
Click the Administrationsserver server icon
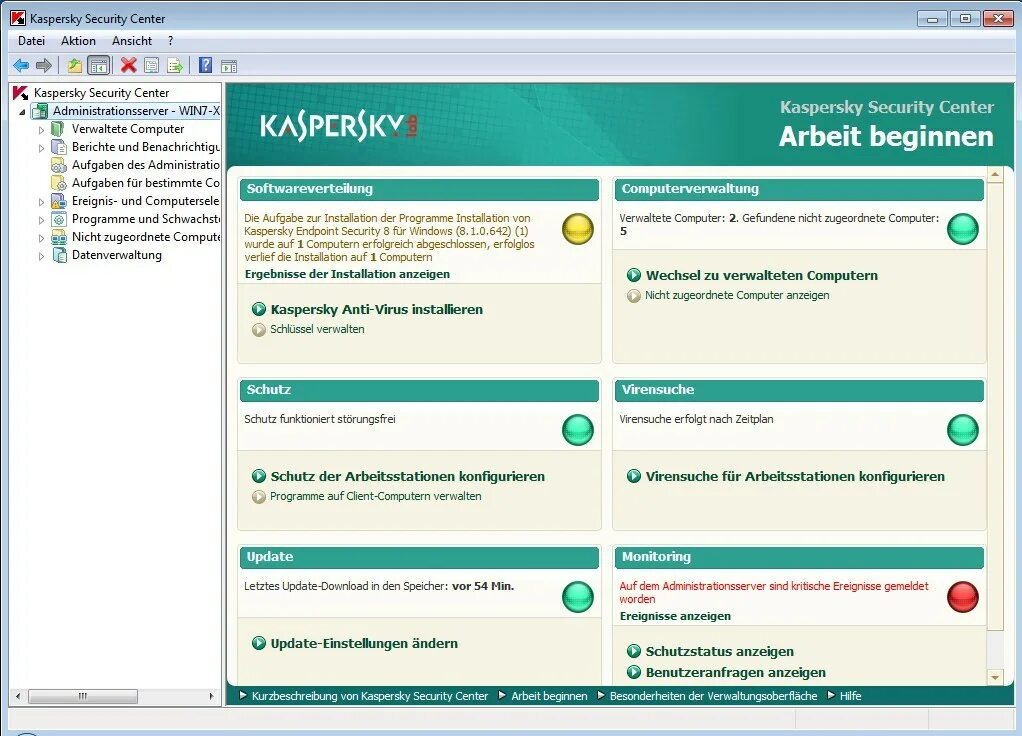(40, 111)
